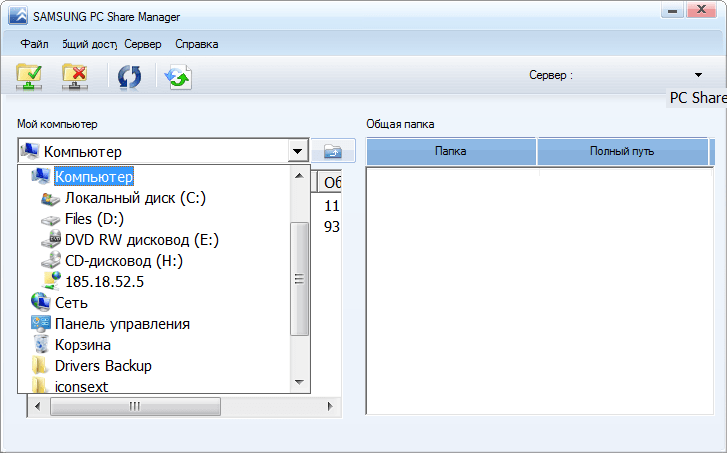The height and width of the screenshot is (453, 727).
Task: Click the iconsext folder icon
Action: [39, 385]
